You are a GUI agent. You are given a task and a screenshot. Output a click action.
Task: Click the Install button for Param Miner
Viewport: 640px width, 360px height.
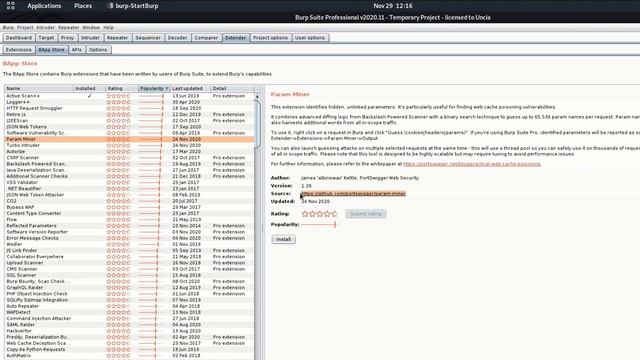pyautogui.click(x=284, y=239)
